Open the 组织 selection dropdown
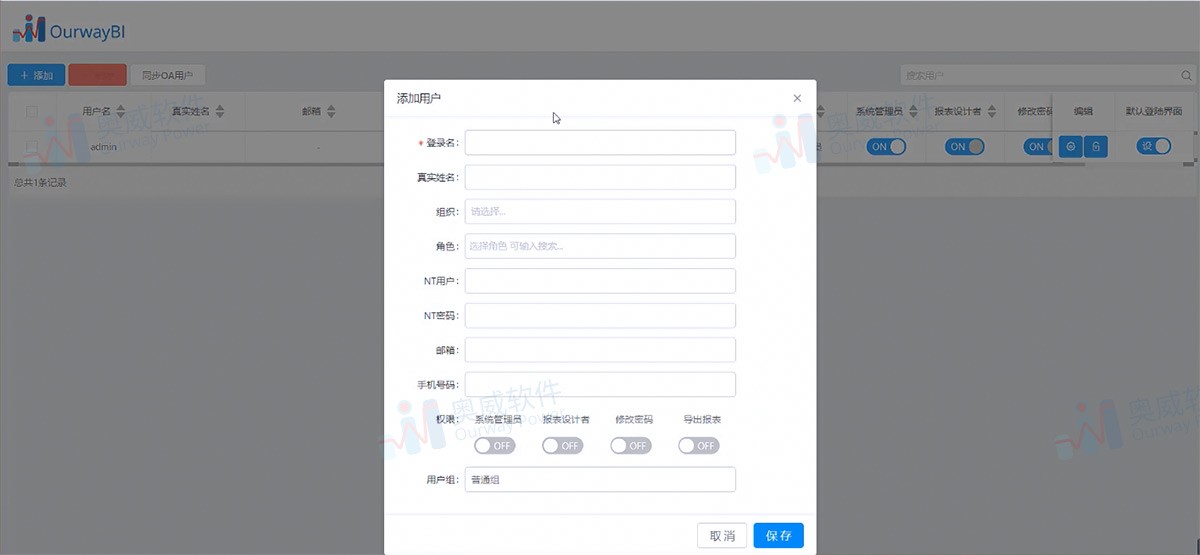Viewport: 1200px width, 555px height. tap(600, 211)
